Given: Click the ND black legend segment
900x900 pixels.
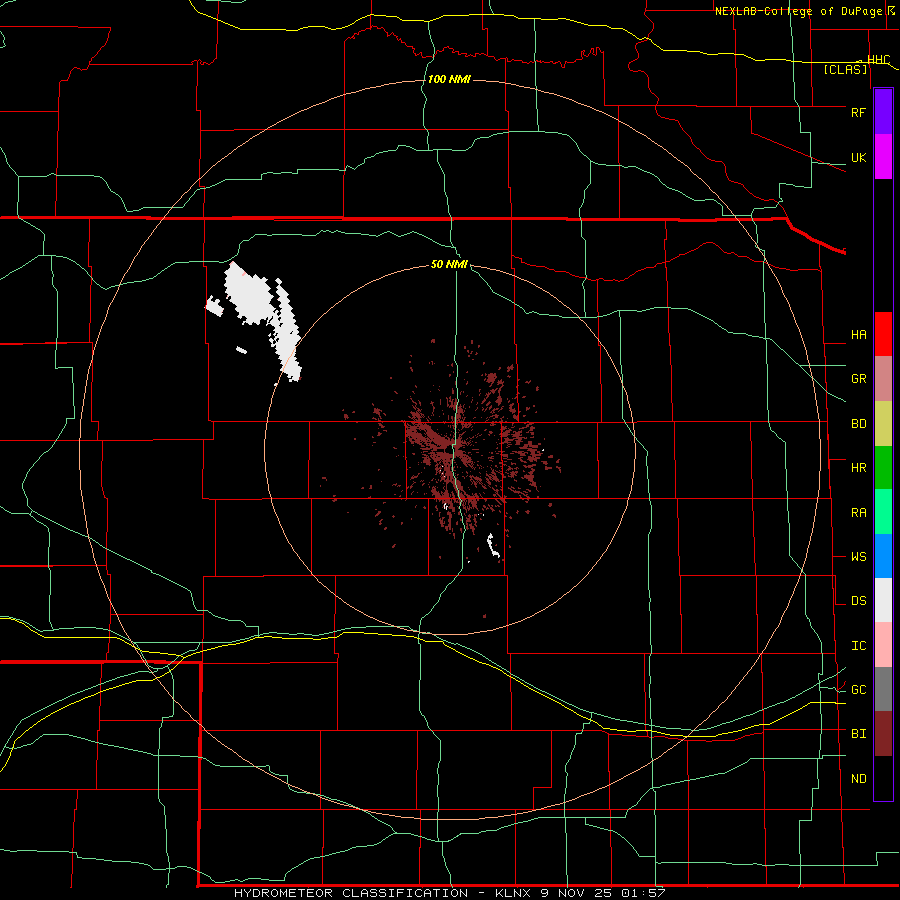Looking at the screenshot, I should (x=883, y=778).
